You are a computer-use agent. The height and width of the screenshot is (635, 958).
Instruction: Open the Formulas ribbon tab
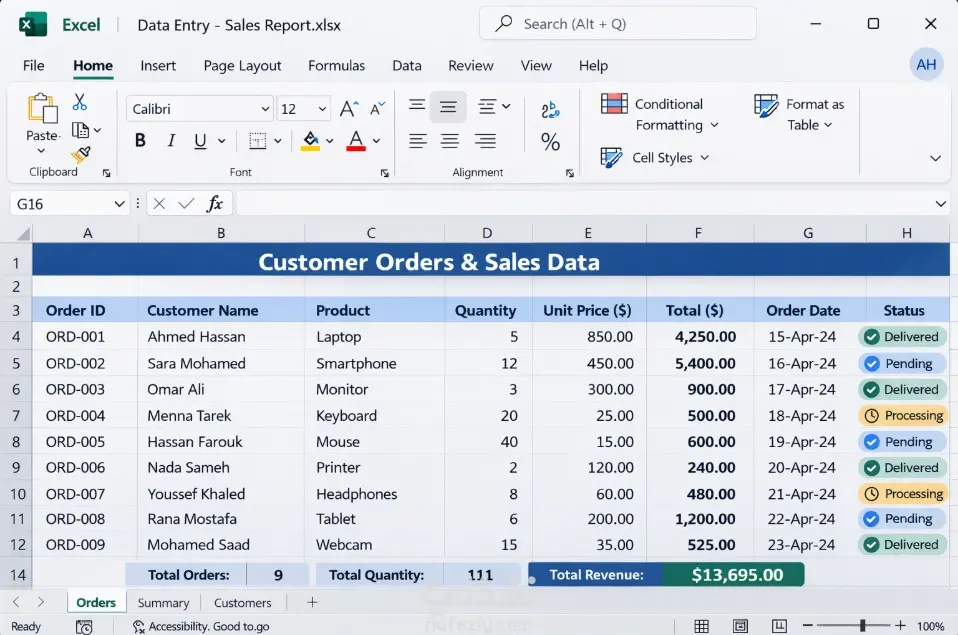336,65
